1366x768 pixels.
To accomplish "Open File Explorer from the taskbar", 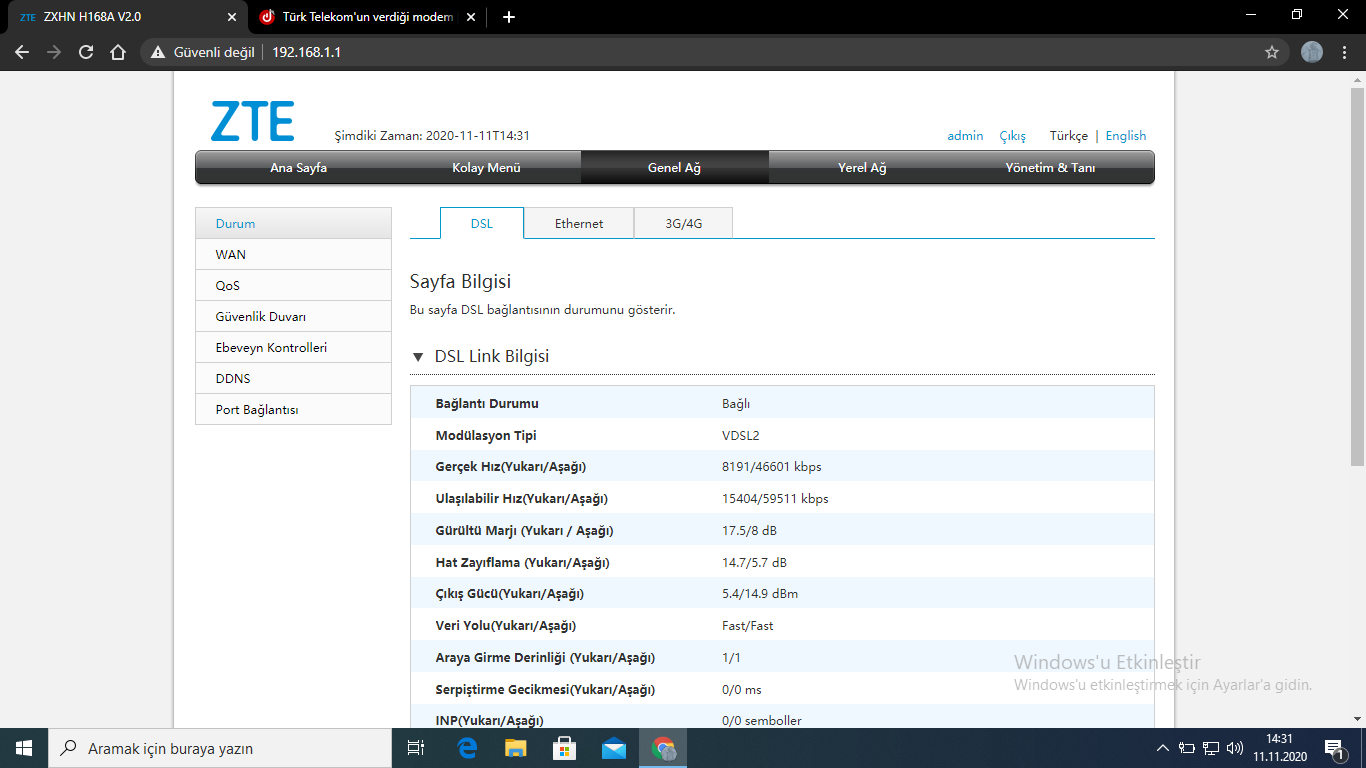I will [x=515, y=748].
